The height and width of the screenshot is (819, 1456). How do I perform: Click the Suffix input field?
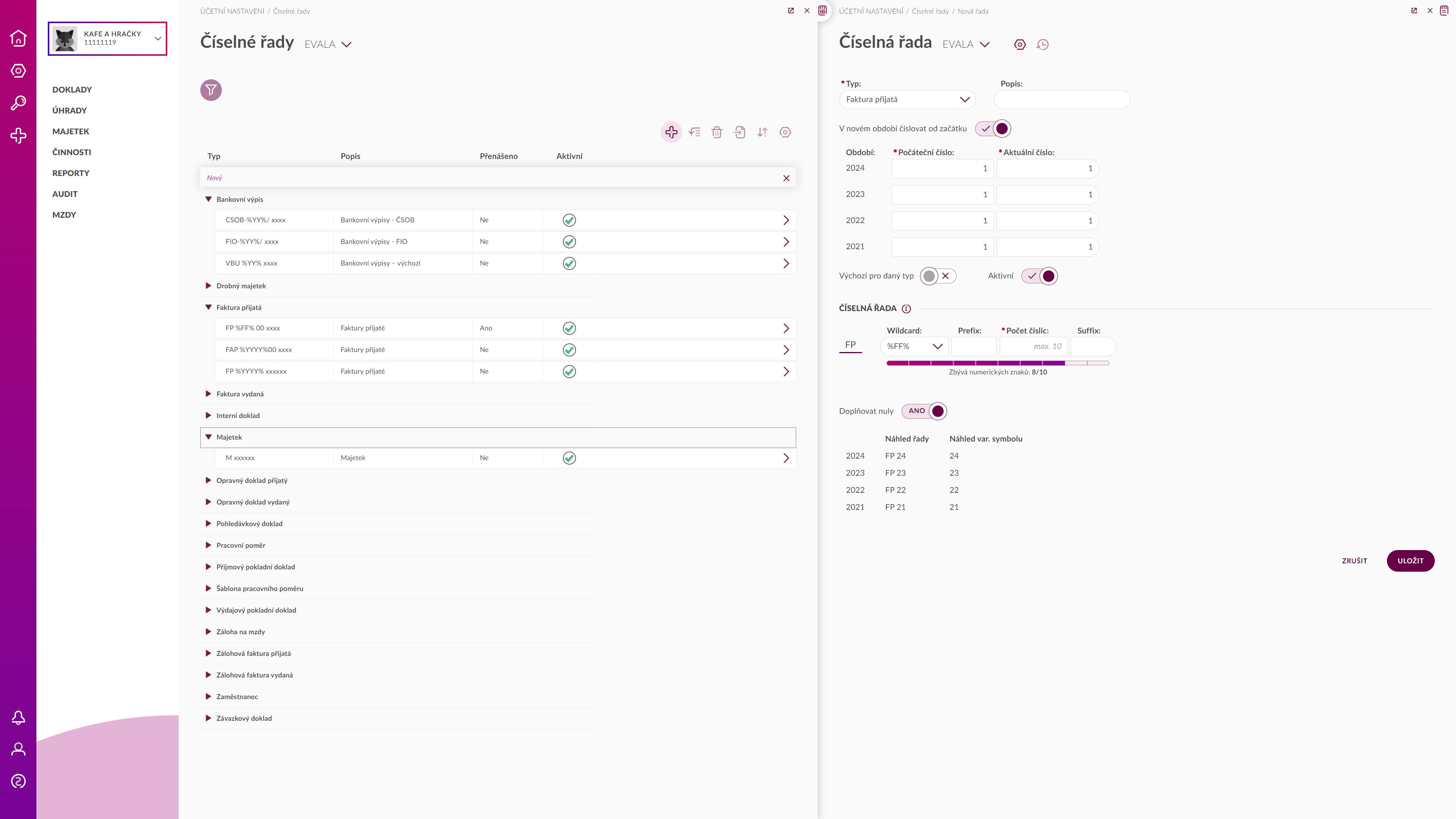1093,346
